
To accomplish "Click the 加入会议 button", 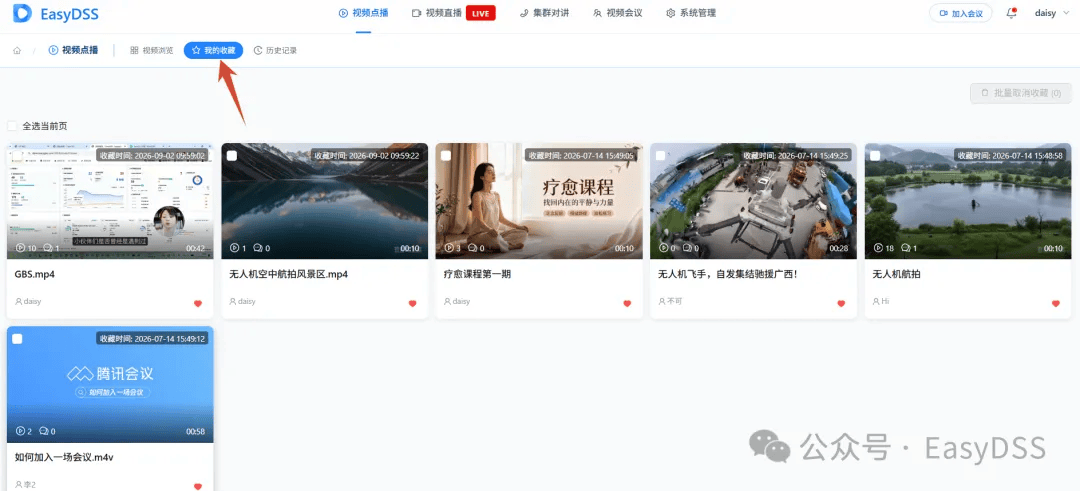I will pyautogui.click(x=961, y=13).
